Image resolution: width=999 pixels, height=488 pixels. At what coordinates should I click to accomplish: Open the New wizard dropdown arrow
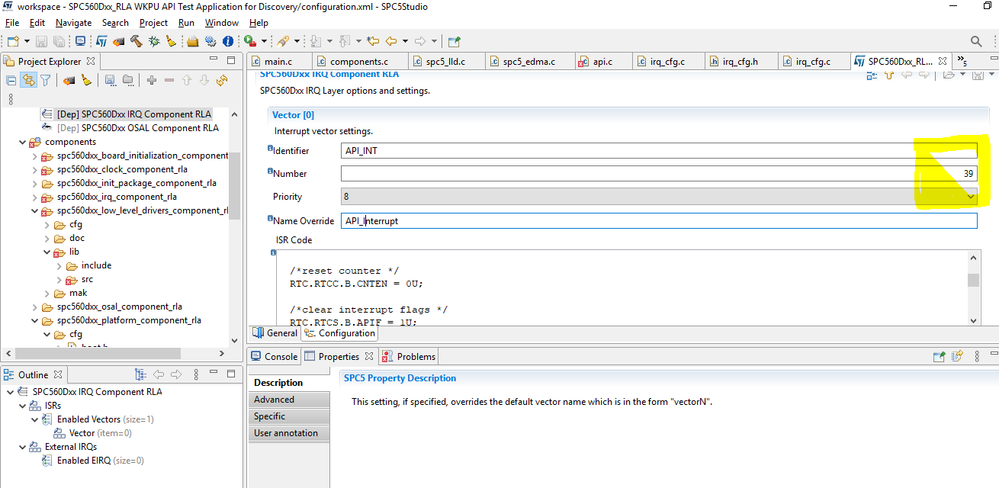[x=27, y=41]
